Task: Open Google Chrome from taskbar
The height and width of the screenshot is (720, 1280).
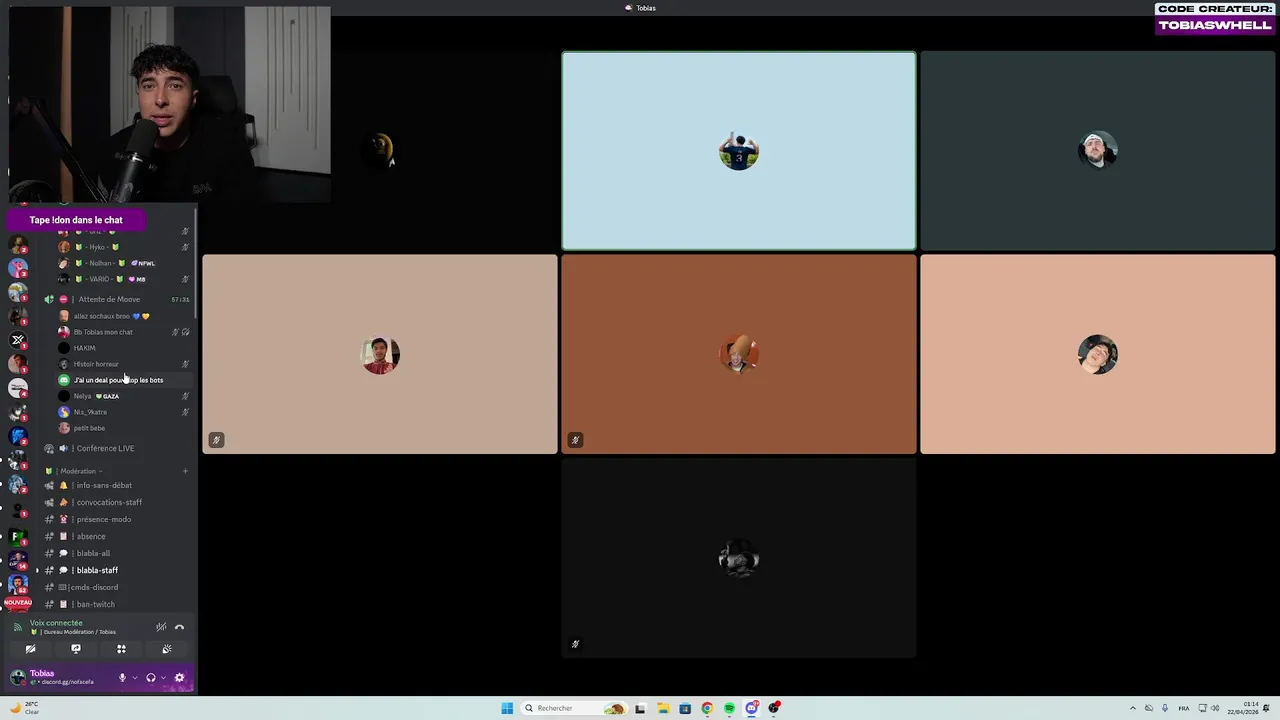Action: click(x=707, y=708)
